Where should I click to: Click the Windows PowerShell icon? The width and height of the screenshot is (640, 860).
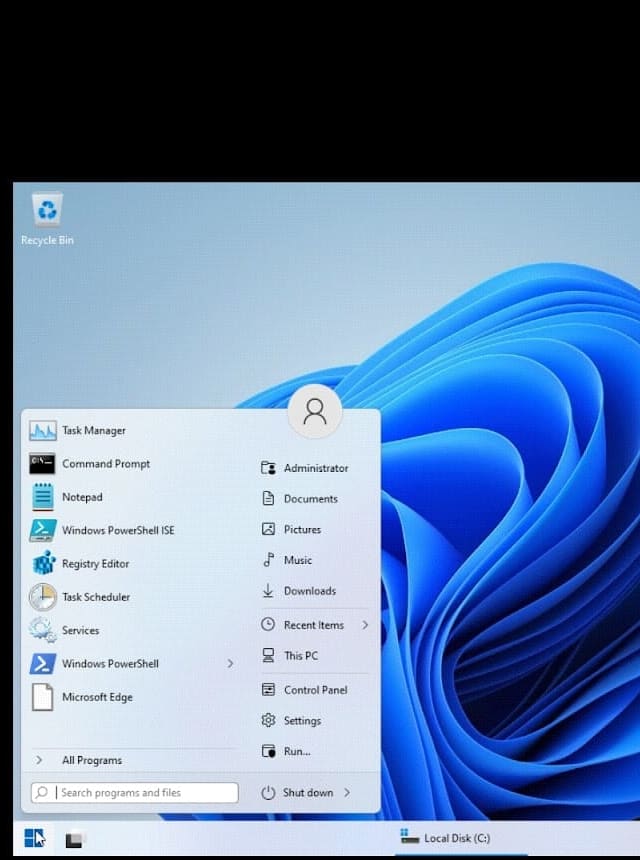point(42,663)
